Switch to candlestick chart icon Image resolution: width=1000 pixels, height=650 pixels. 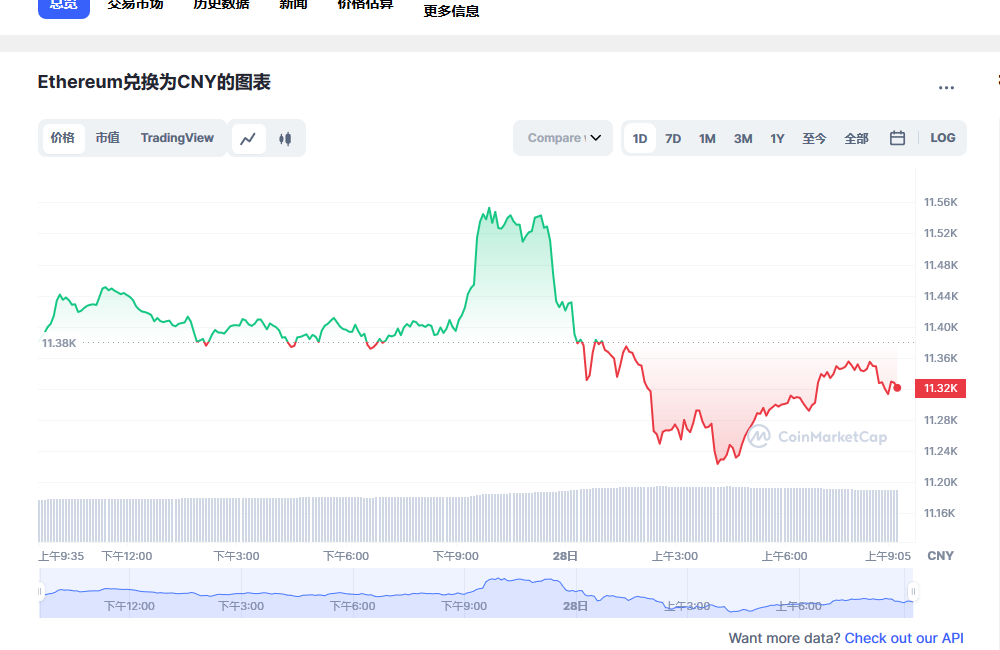click(x=285, y=138)
